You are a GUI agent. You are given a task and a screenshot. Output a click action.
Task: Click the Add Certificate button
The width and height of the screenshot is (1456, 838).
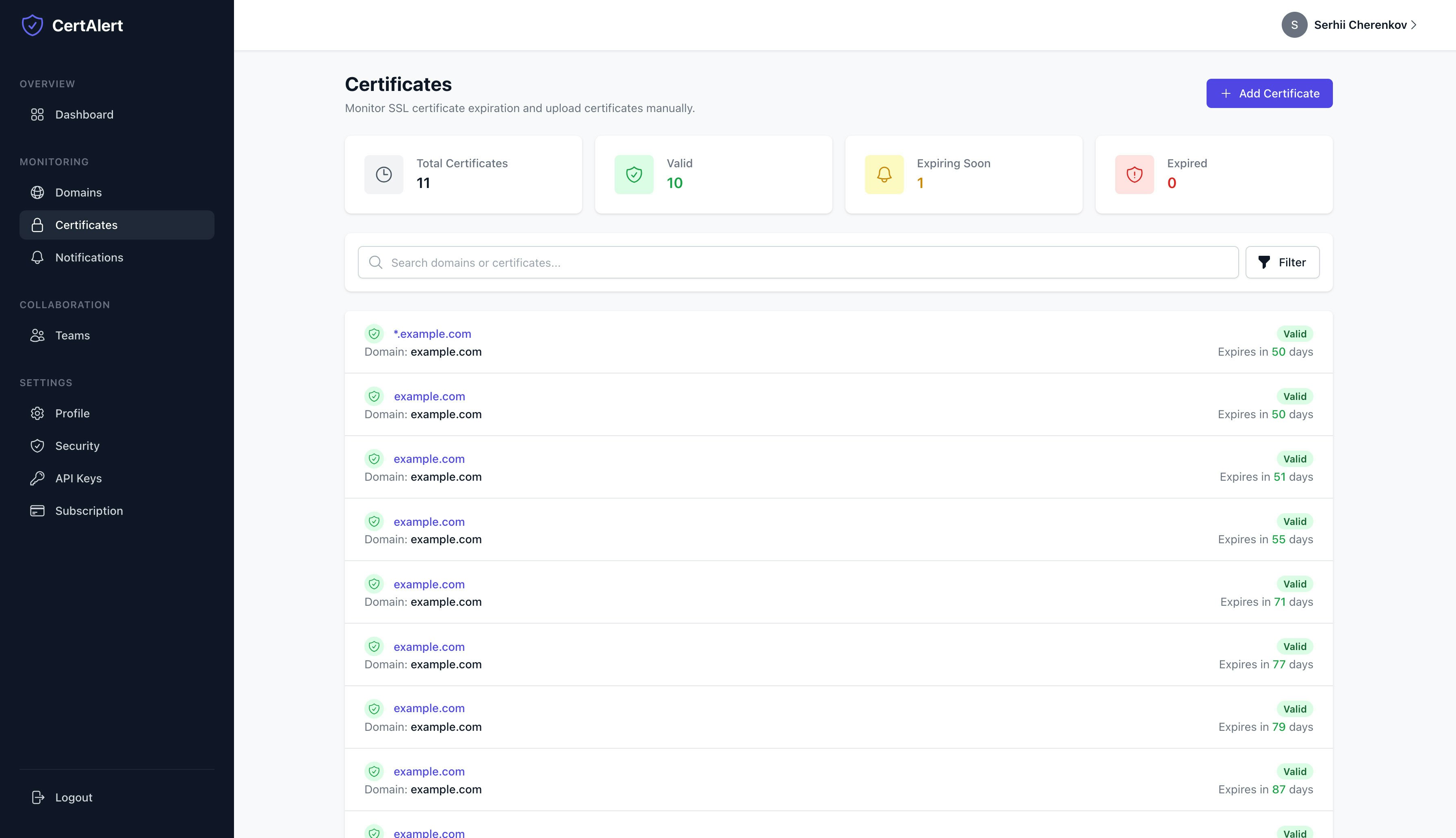[1270, 93]
